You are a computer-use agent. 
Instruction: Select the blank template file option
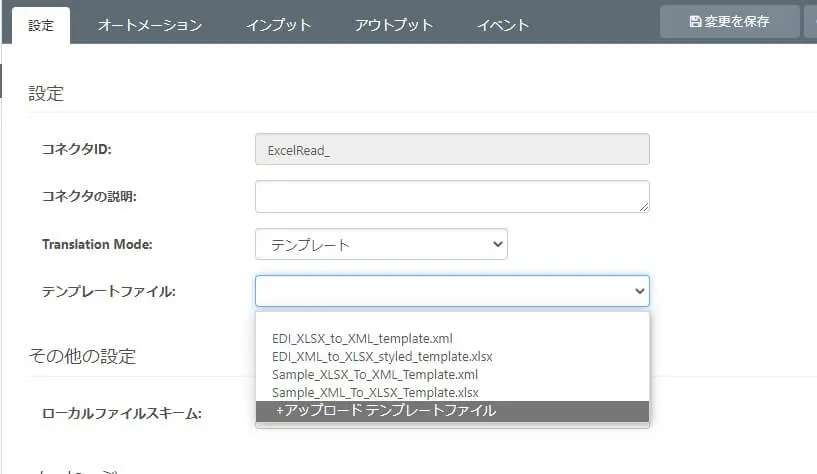point(452,322)
